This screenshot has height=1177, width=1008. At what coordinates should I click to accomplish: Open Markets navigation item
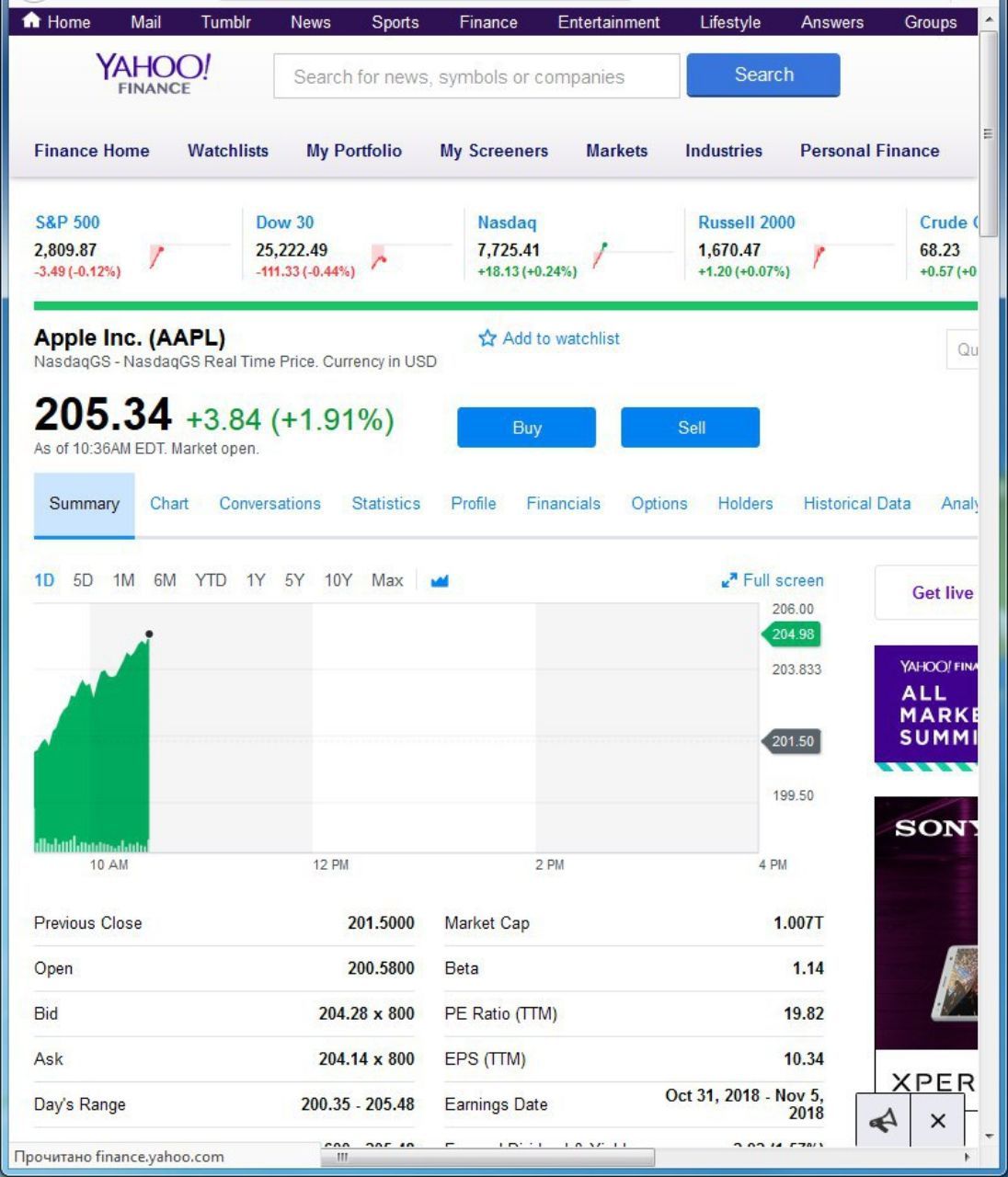(x=616, y=151)
